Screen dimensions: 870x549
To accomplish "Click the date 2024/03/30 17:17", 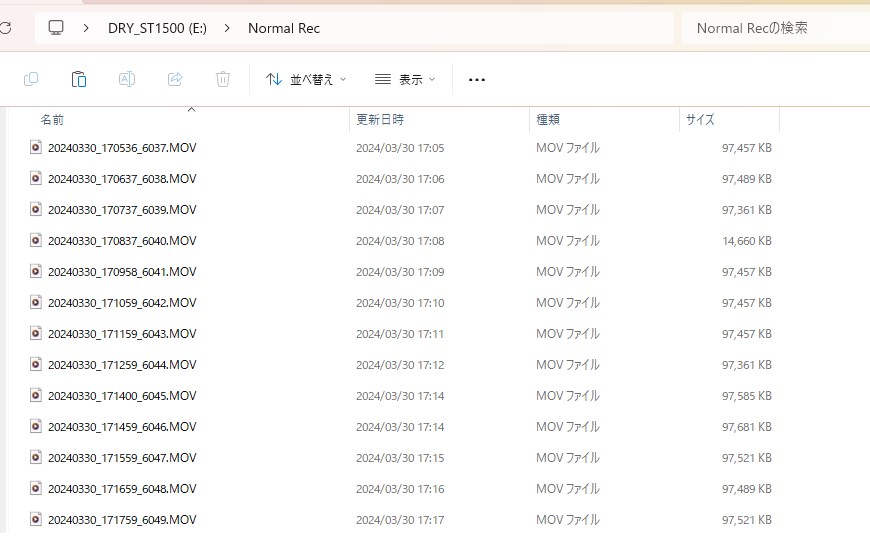I will [400, 520].
